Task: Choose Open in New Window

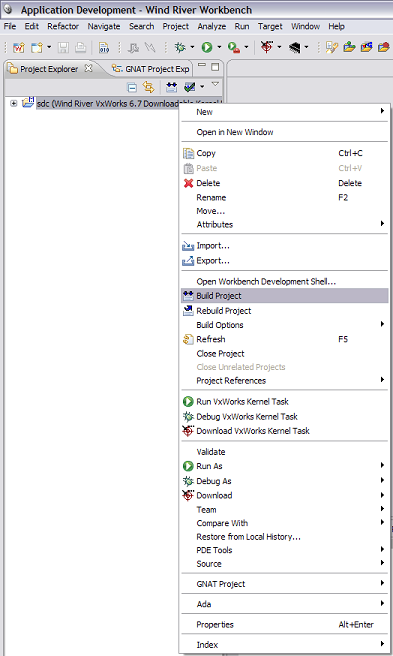Action: (x=285, y=132)
